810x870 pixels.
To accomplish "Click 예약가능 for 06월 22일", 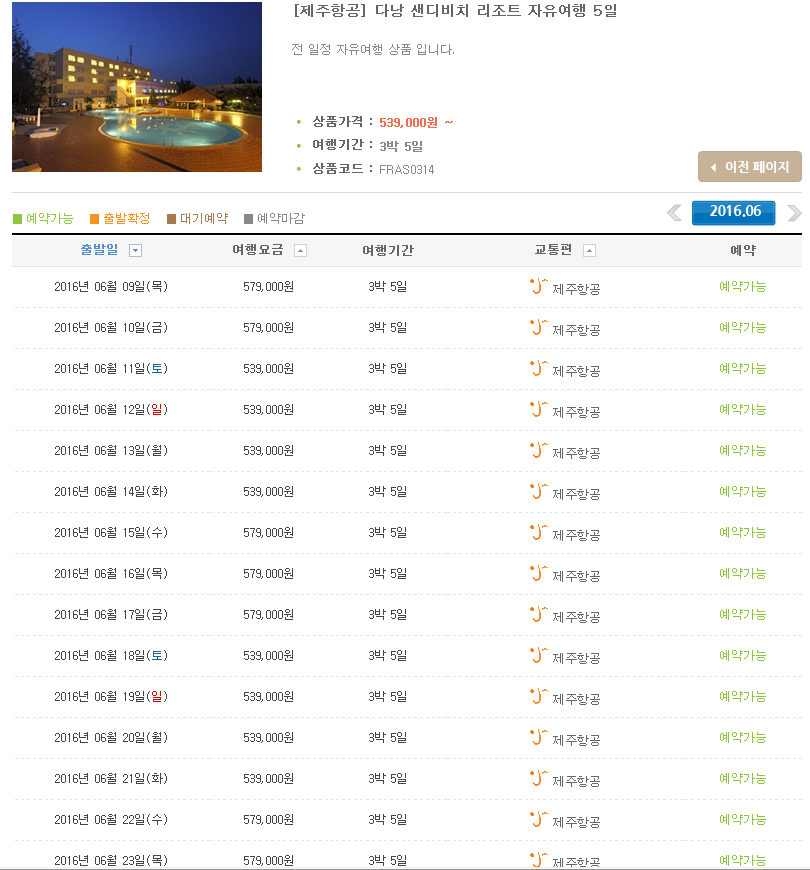I will point(742,820).
